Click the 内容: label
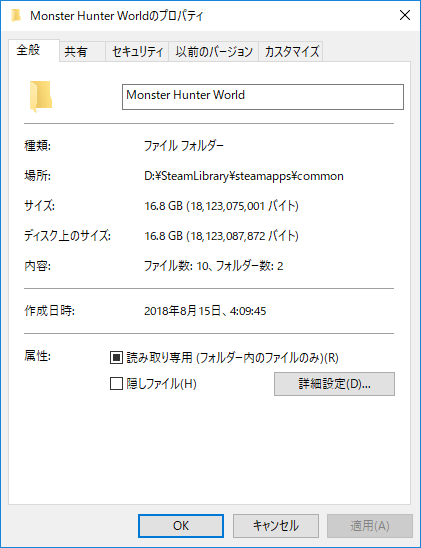The image size is (421, 548). click(37, 266)
